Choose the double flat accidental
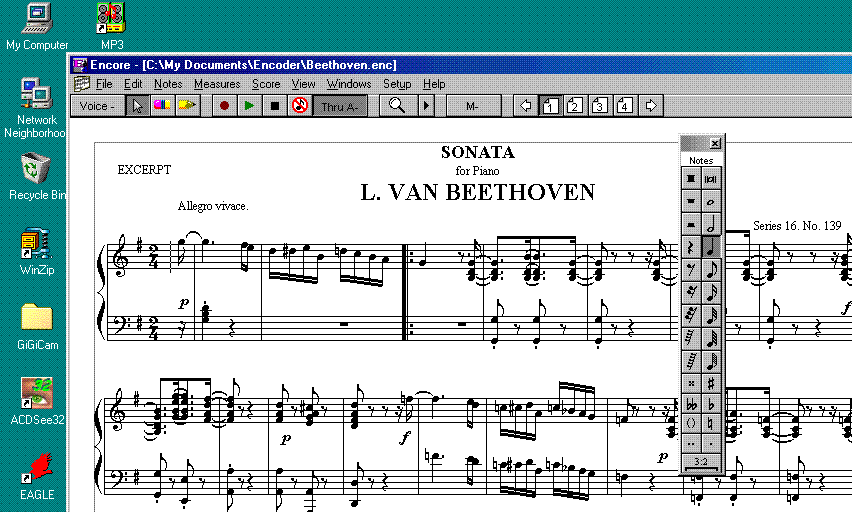Screen dimensions: 852x512 tap(691, 404)
